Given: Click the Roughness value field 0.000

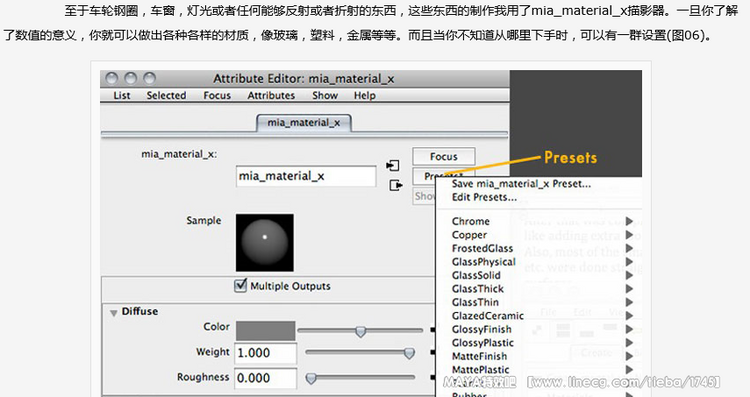Looking at the screenshot, I should 265,378.
